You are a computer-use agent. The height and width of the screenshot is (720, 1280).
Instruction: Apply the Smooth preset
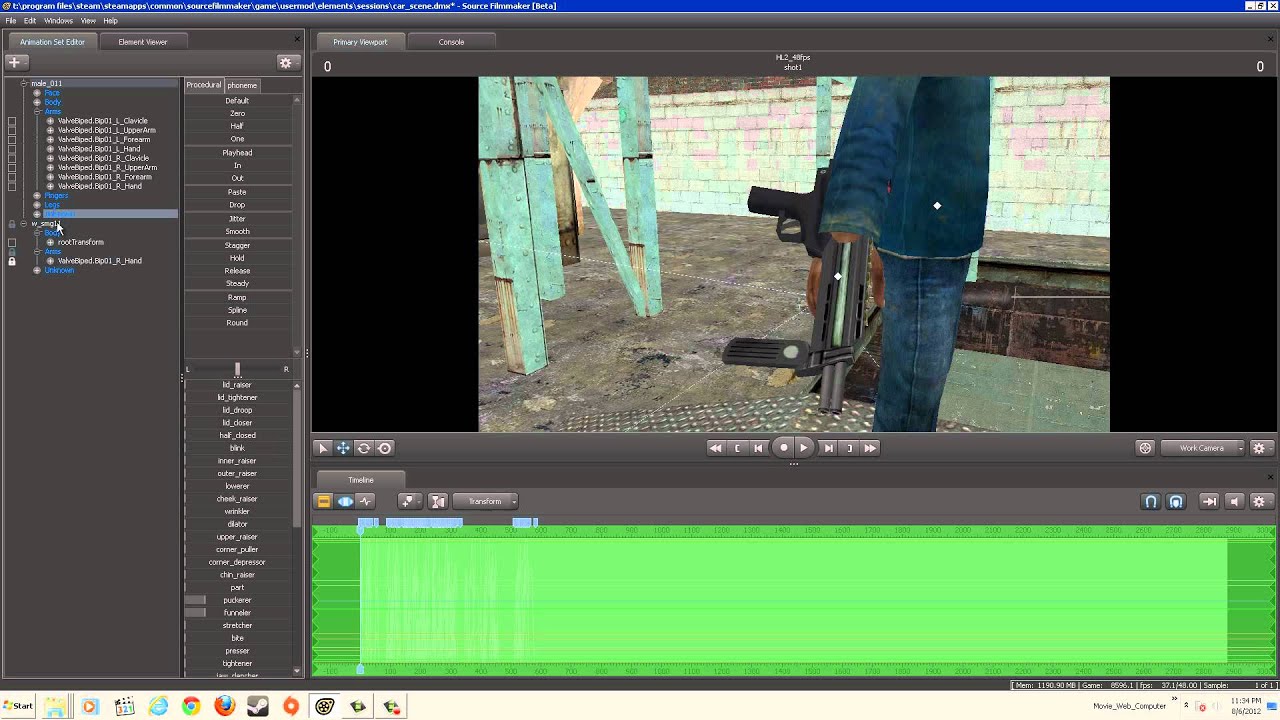tap(237, 232)
